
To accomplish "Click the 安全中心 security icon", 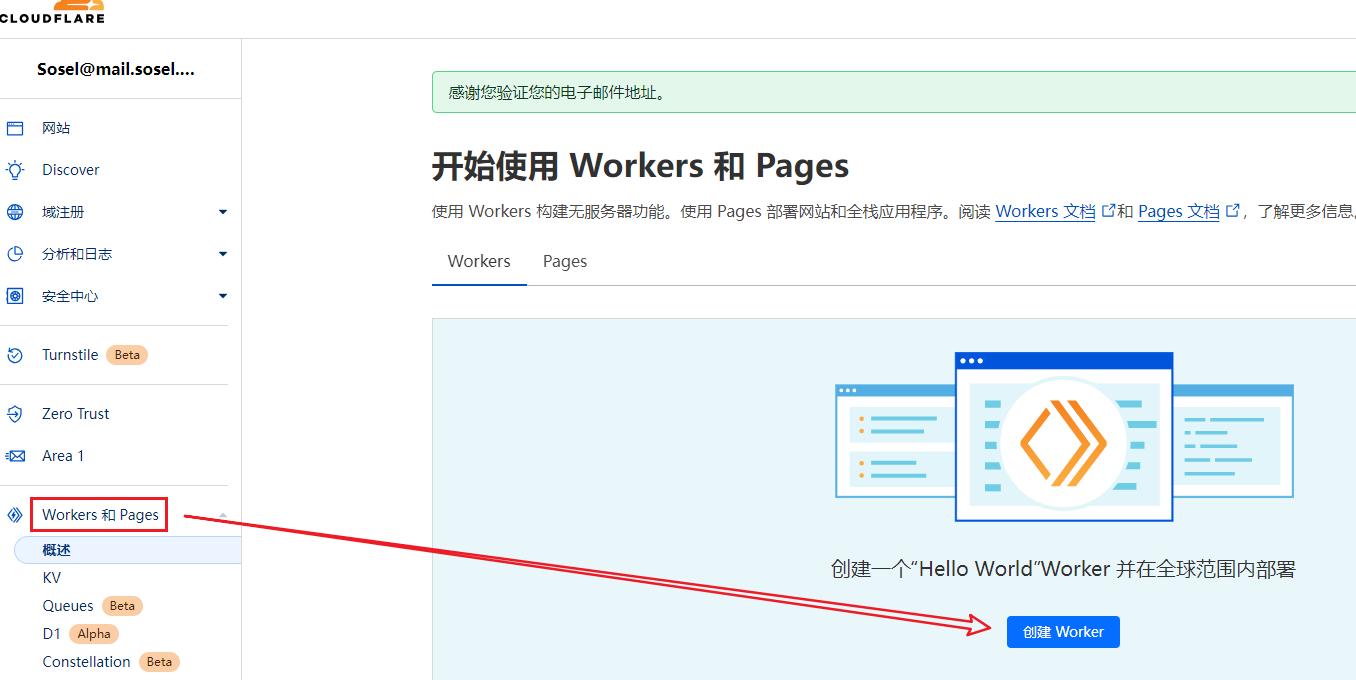I will 15,296.
